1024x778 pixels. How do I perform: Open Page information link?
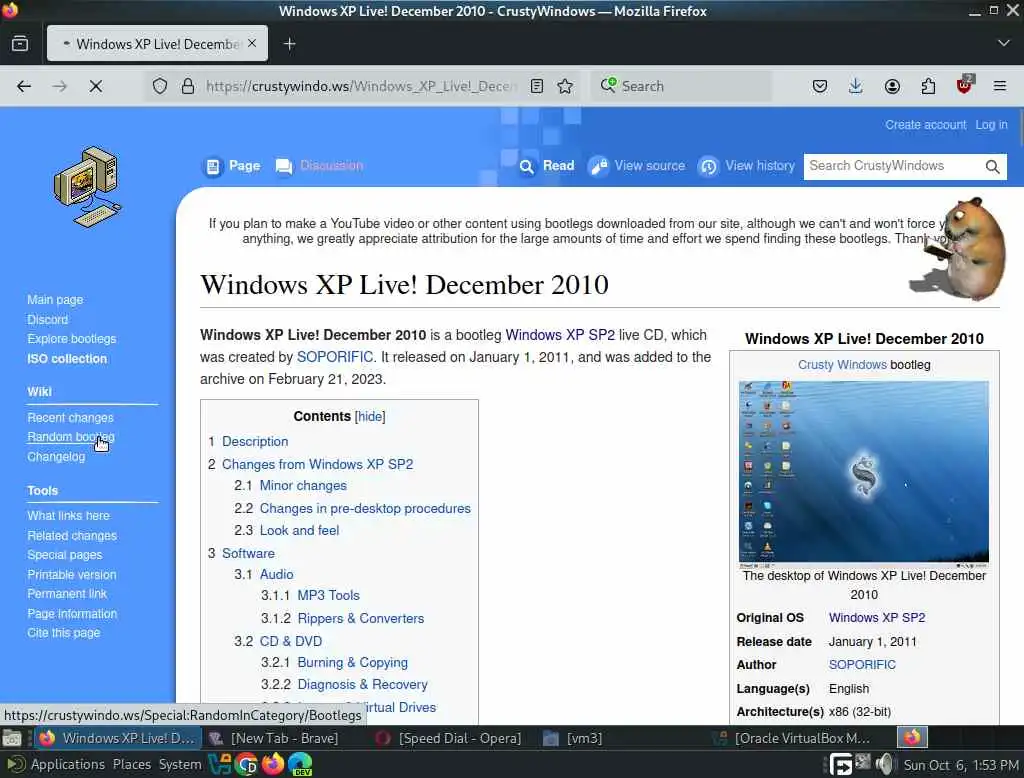72,614
